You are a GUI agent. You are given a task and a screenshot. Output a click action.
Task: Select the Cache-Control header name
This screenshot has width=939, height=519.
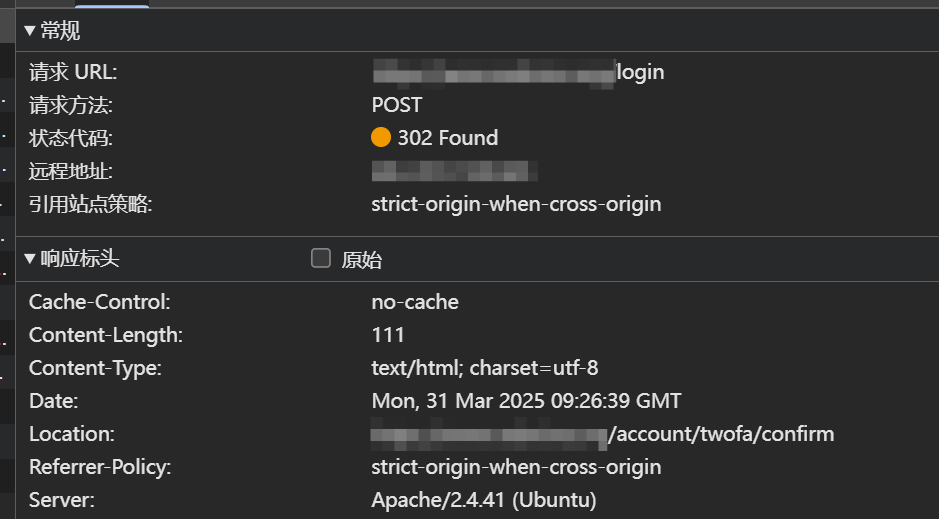tap(99, 302)
